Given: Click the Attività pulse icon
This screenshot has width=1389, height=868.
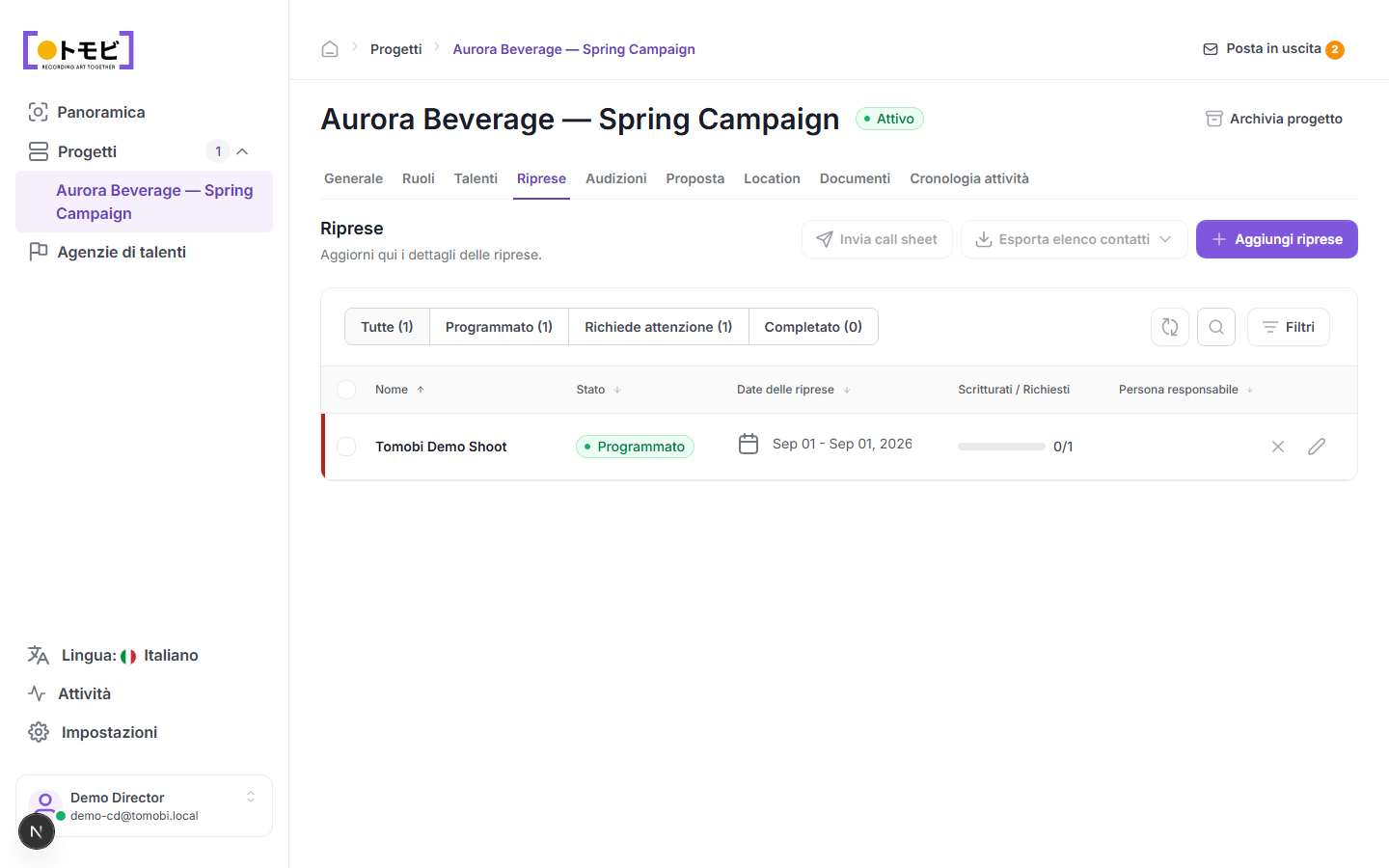Looking at the screenshot, I should tap(38, 693).
